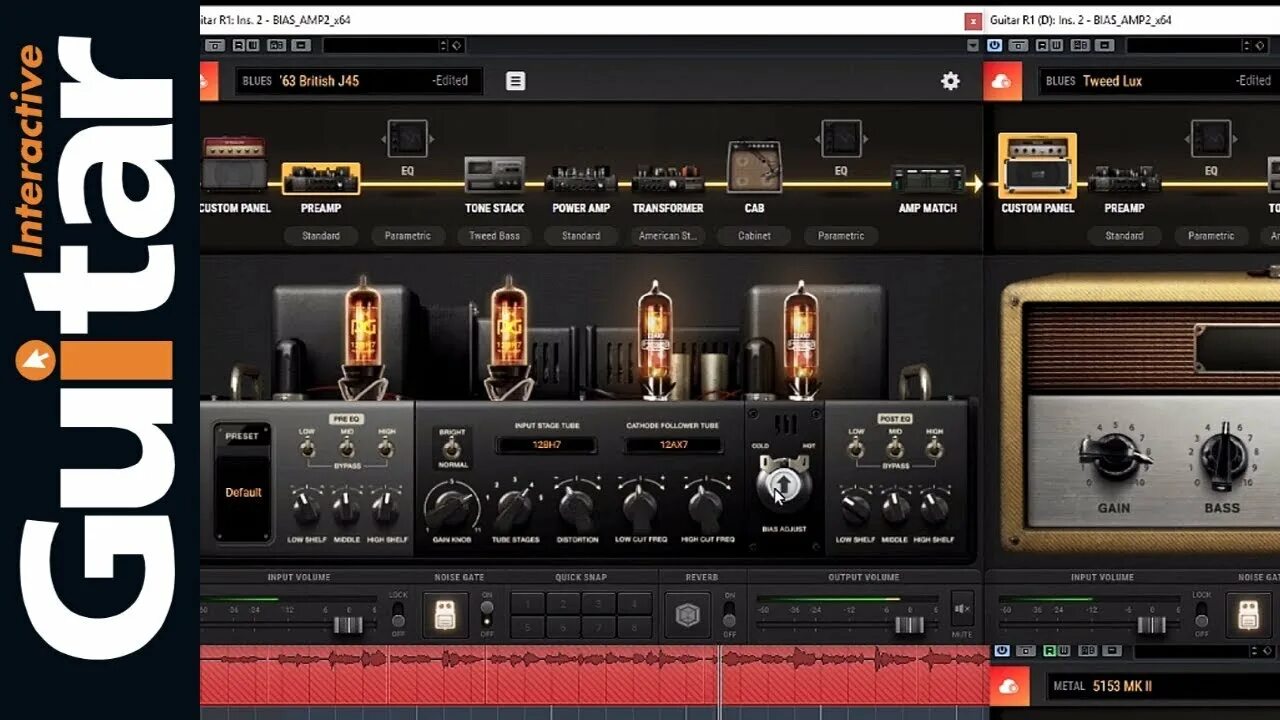Toggle the Reverb On/Off switch
The width and height of the screenshot is (1280, 720).
click(x=729, y=614)
